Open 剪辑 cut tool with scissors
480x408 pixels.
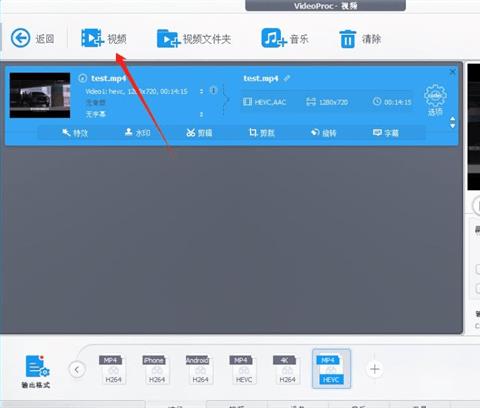[199, 133]
